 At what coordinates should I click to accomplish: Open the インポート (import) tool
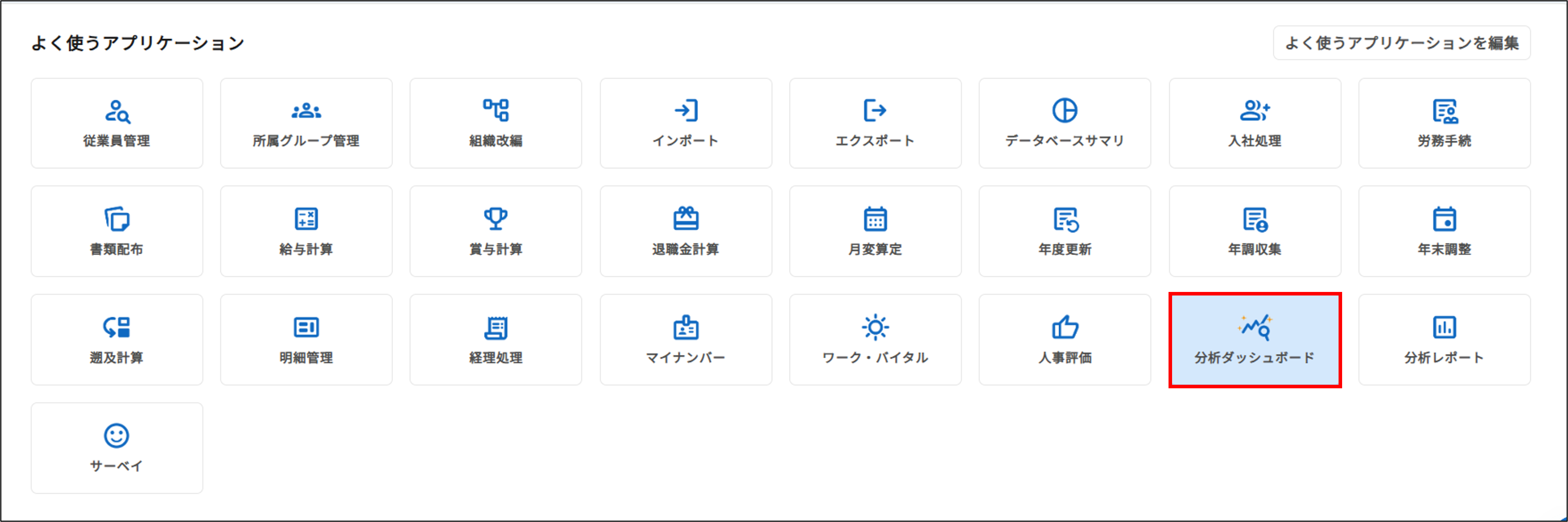pyautogui.click(x=685, y=123)
